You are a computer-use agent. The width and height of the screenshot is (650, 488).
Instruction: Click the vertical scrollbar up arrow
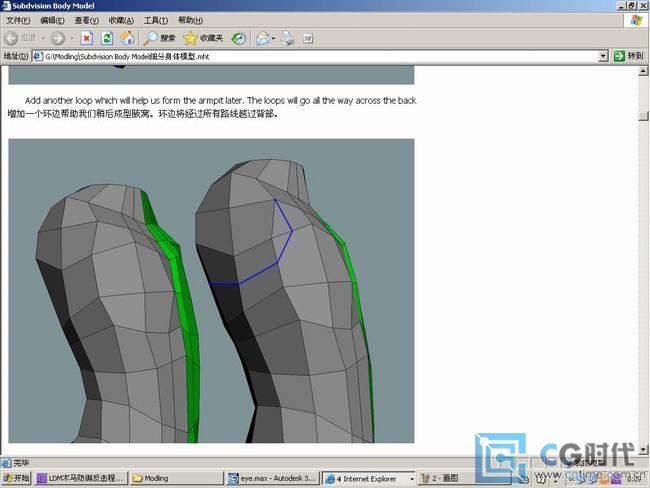tap(643, 71)
